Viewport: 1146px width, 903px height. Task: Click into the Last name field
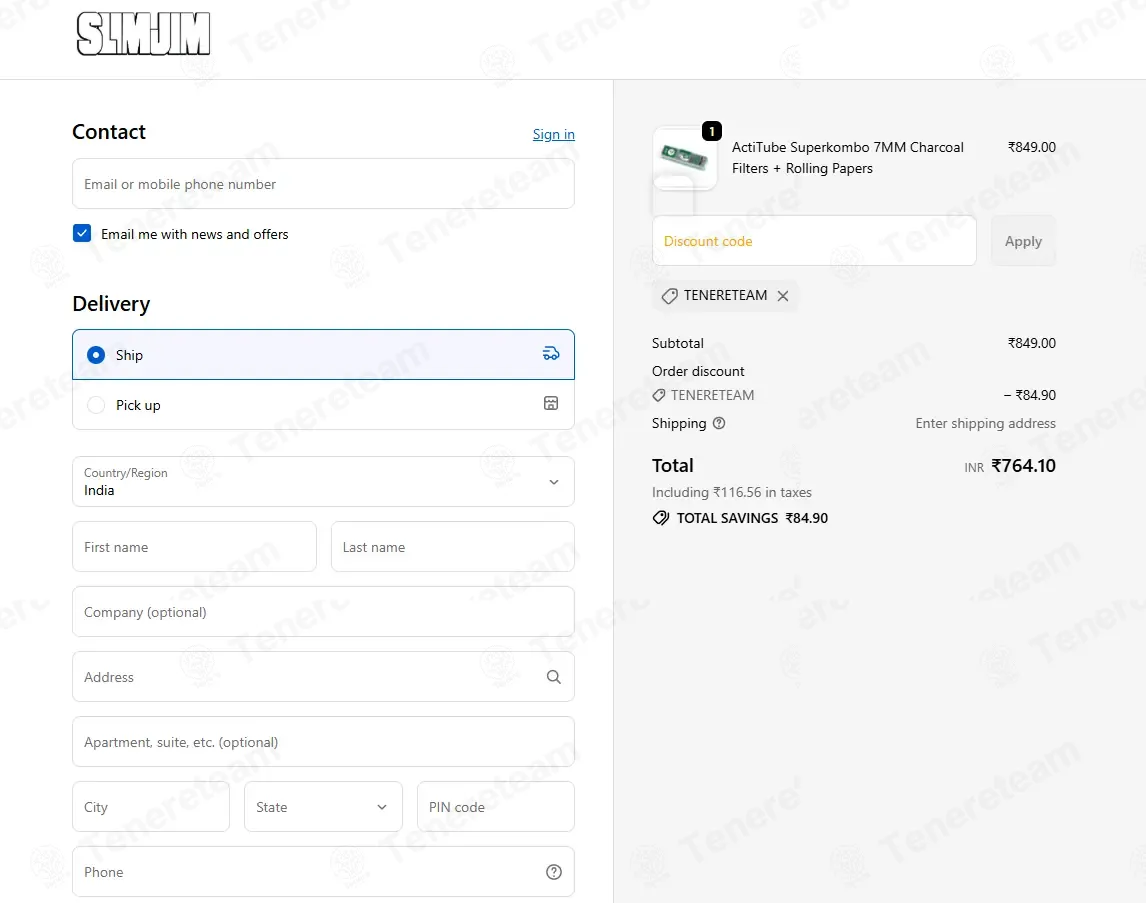(x=452, y=546)
